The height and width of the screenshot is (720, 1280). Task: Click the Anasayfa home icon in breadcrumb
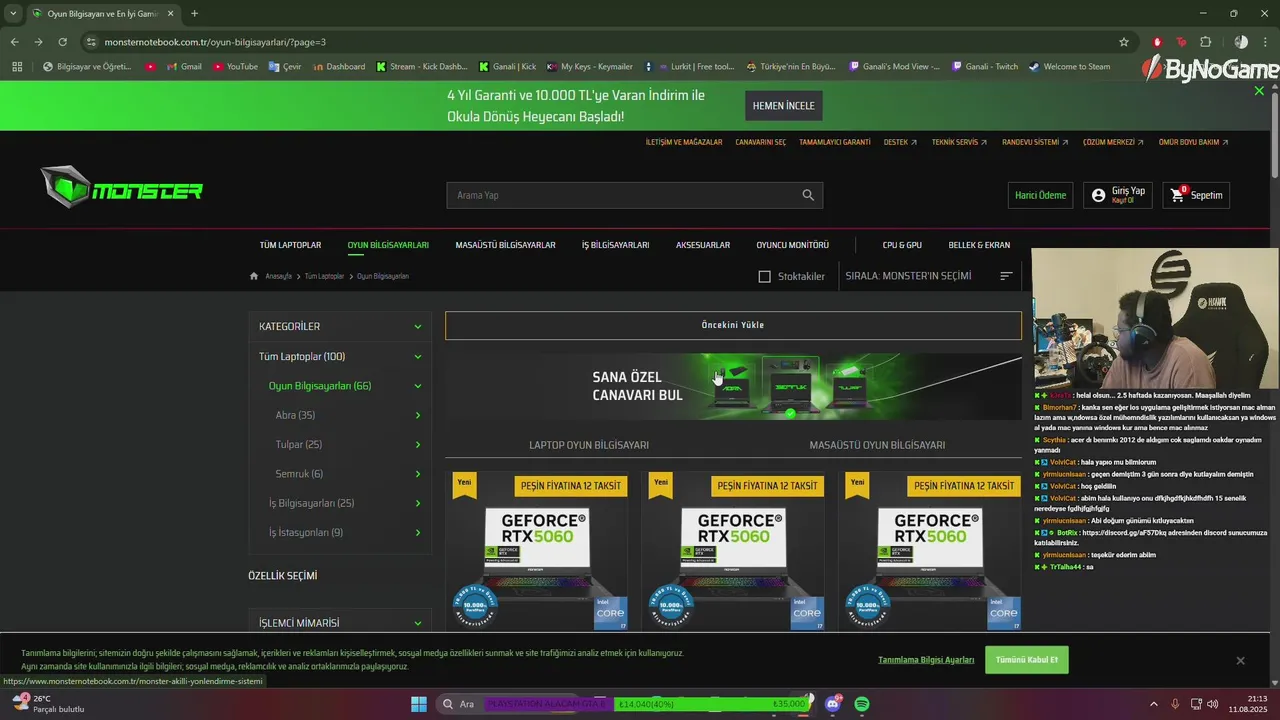254,276
